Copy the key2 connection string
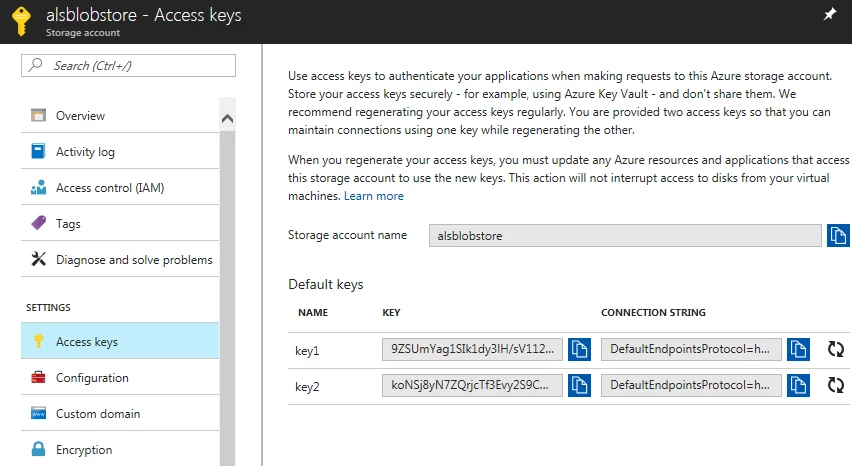 point(797,385)
